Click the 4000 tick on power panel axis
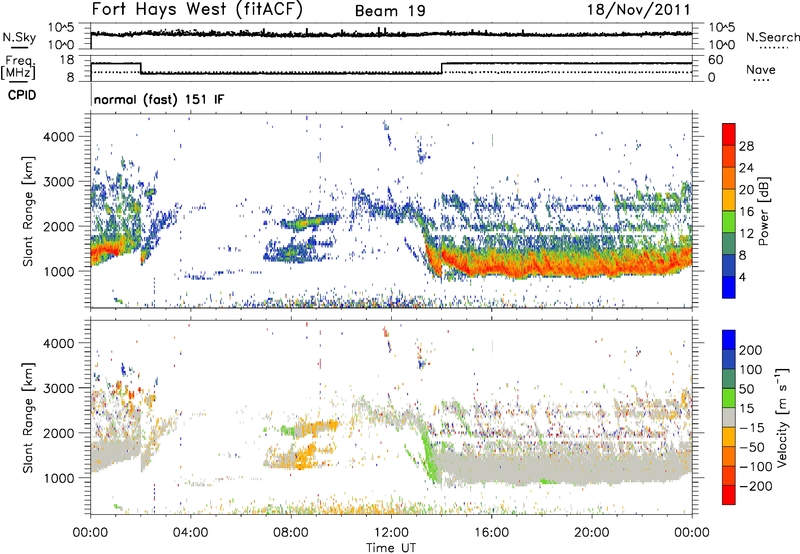800x554 pixels. [59, 137]
